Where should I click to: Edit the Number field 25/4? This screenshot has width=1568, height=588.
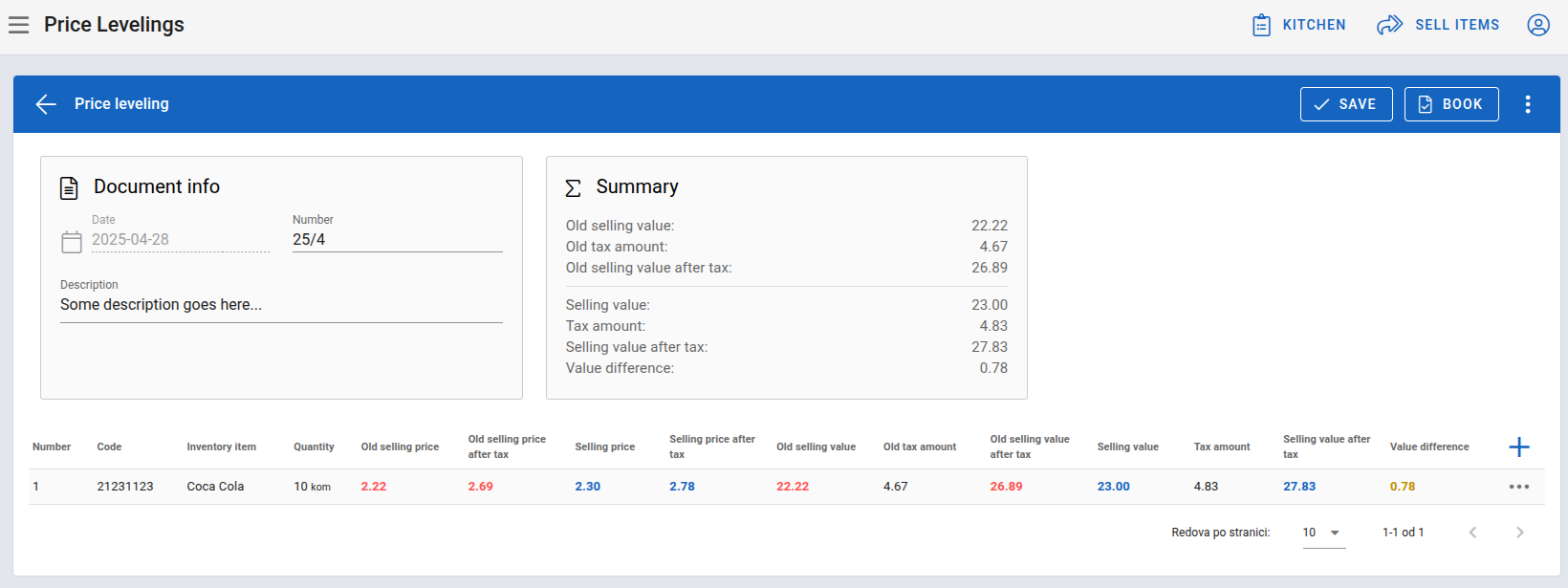coord(397,239)
